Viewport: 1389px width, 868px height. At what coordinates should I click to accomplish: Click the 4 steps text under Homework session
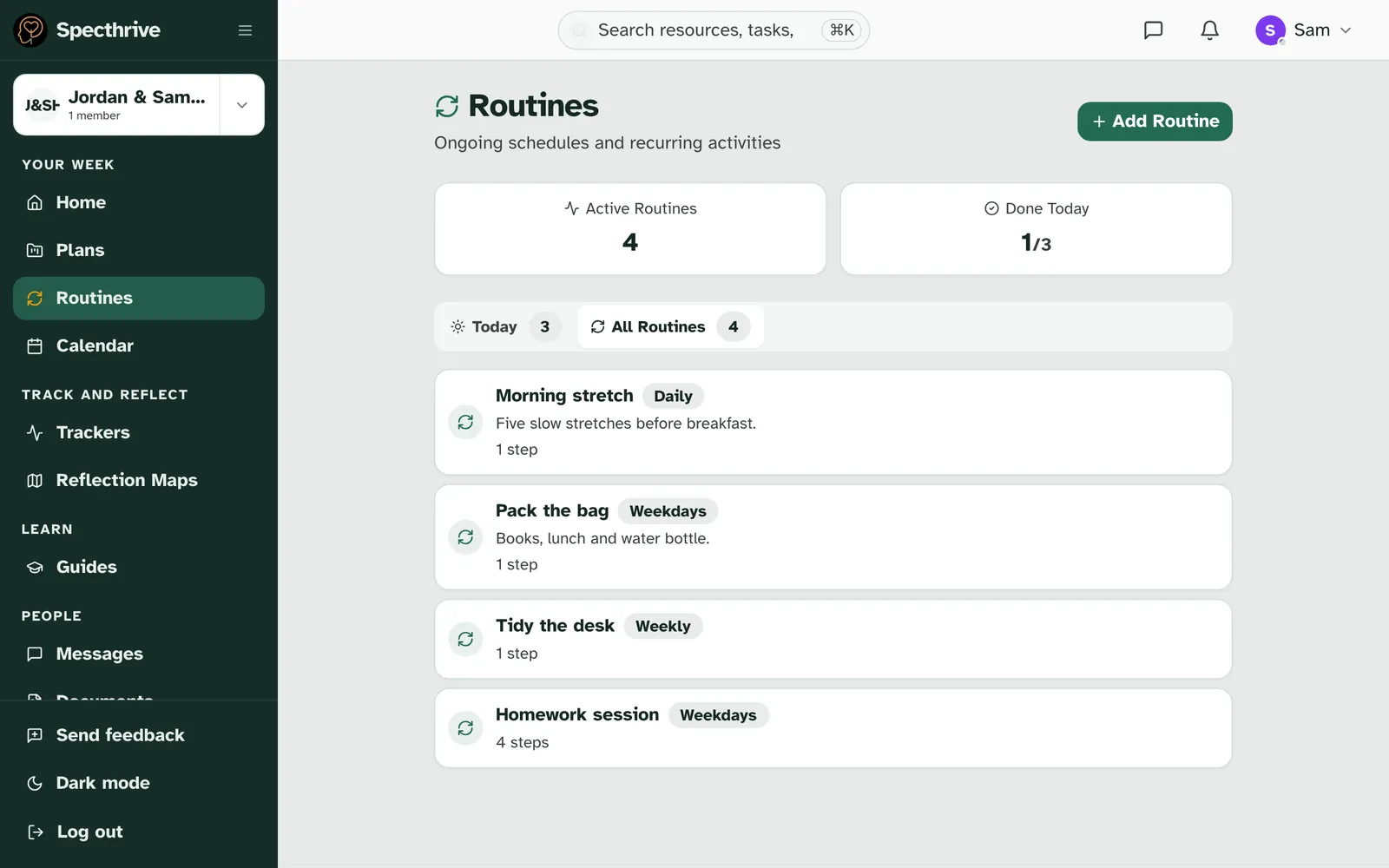[x=523, y=742]
